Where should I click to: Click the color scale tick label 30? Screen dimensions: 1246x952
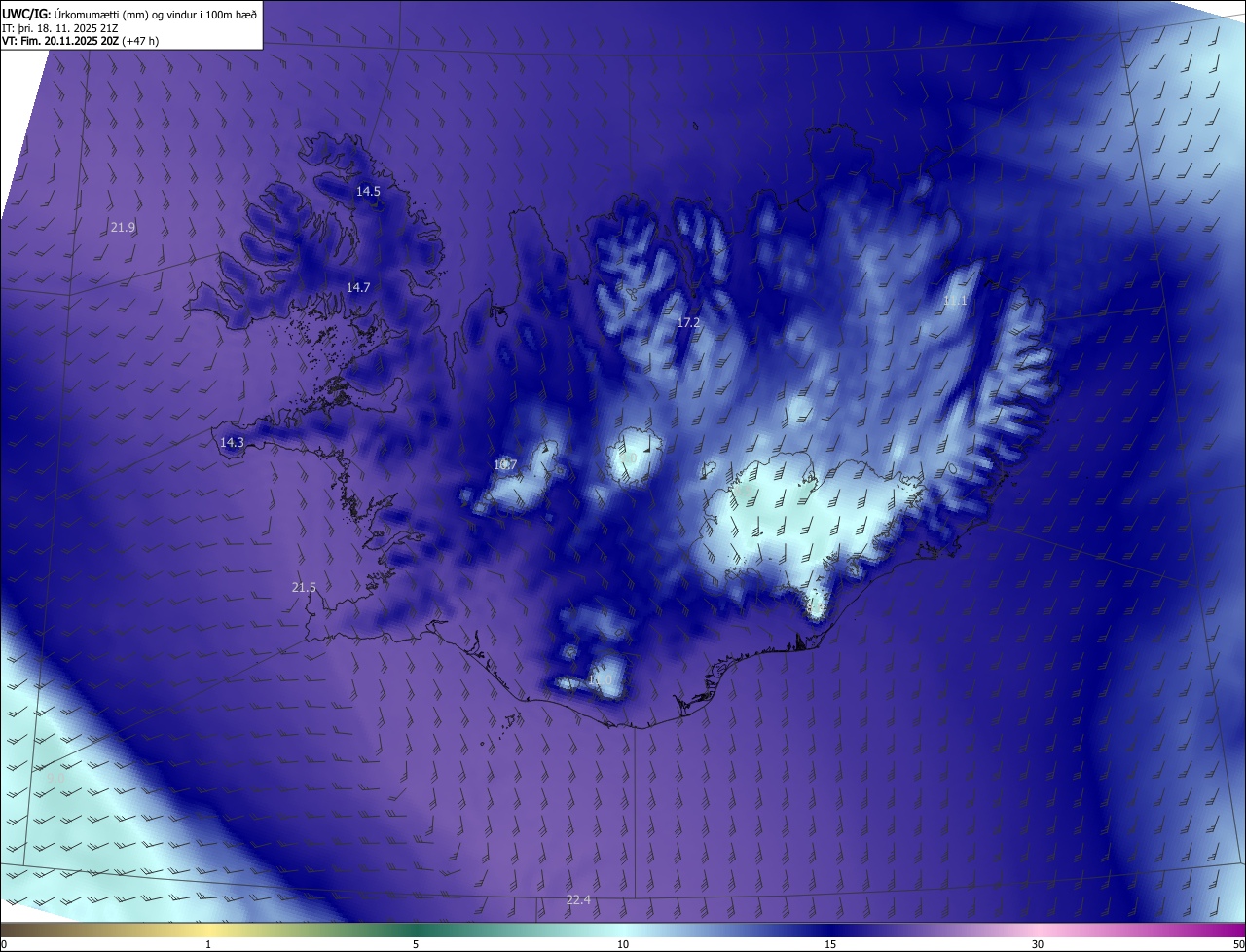[x=1038, y=944]
